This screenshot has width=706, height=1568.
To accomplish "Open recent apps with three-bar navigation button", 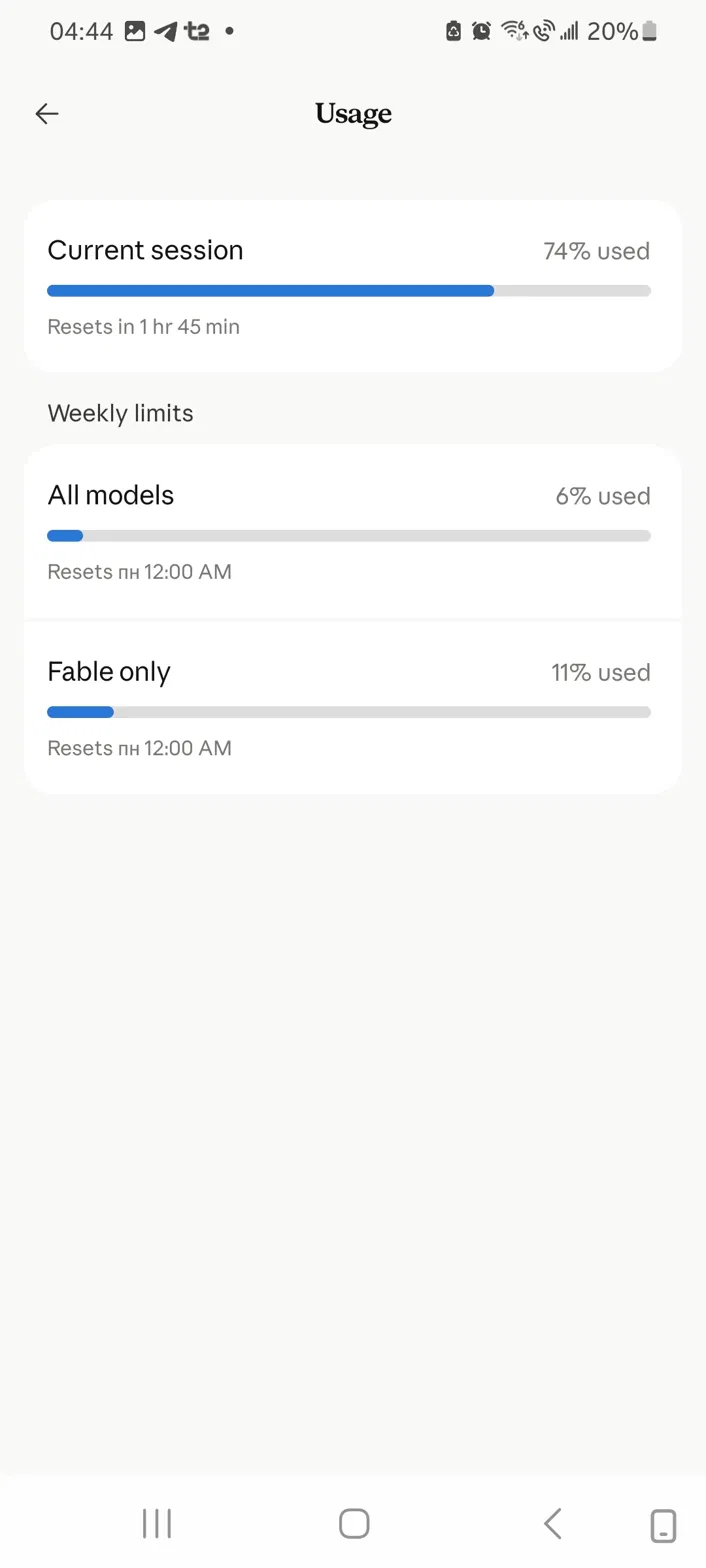I will click(x=157, y=1524).
